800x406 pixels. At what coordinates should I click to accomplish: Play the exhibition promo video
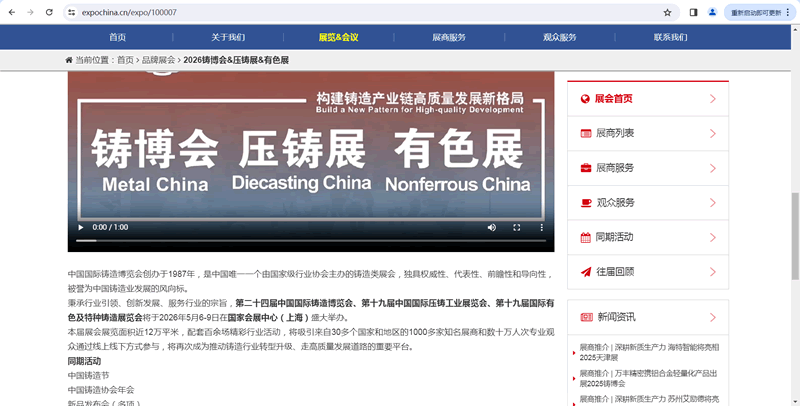point(81,227)
